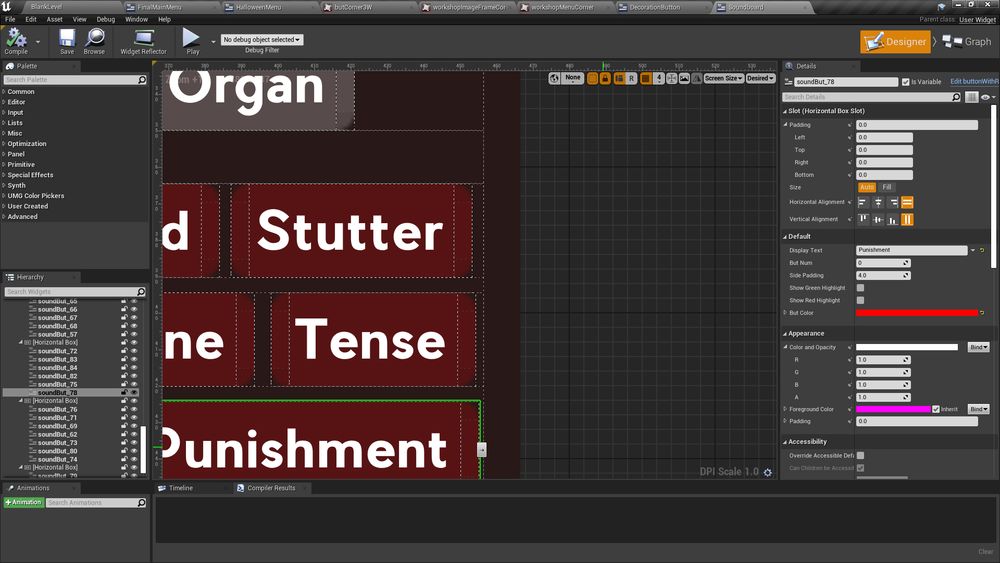Add a new Animation
1000x563 pixels.
click(24, 503)
